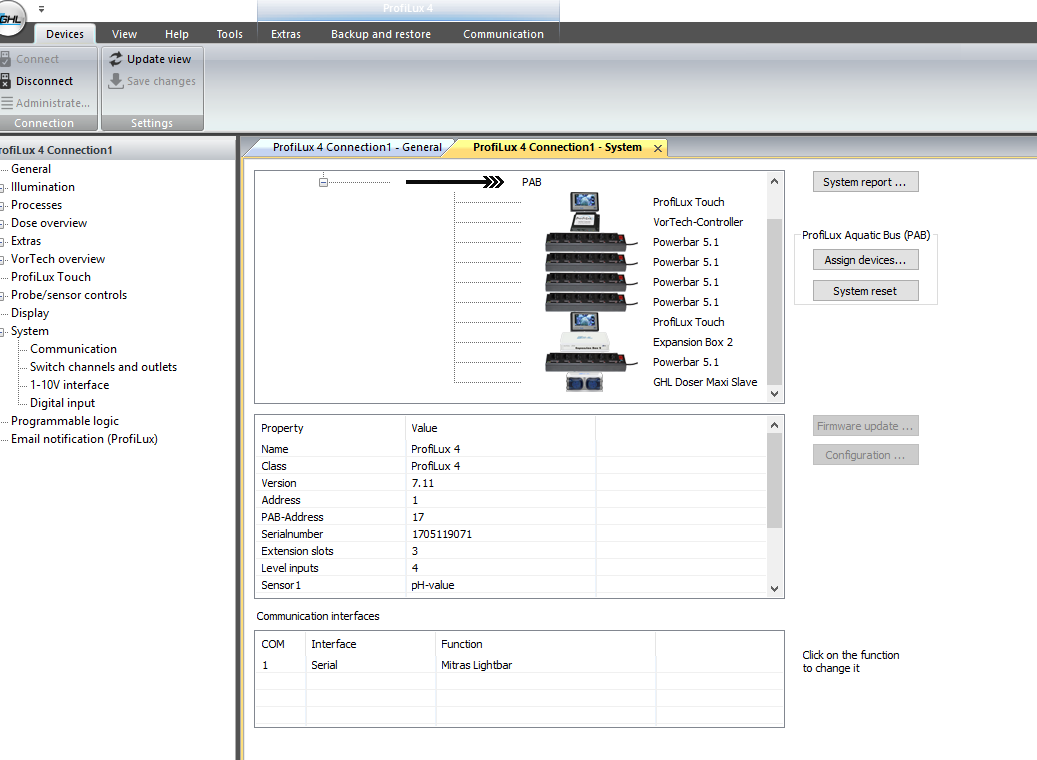Open Digital input tree item
This screenshot has height=760, width=1037.
62,403
